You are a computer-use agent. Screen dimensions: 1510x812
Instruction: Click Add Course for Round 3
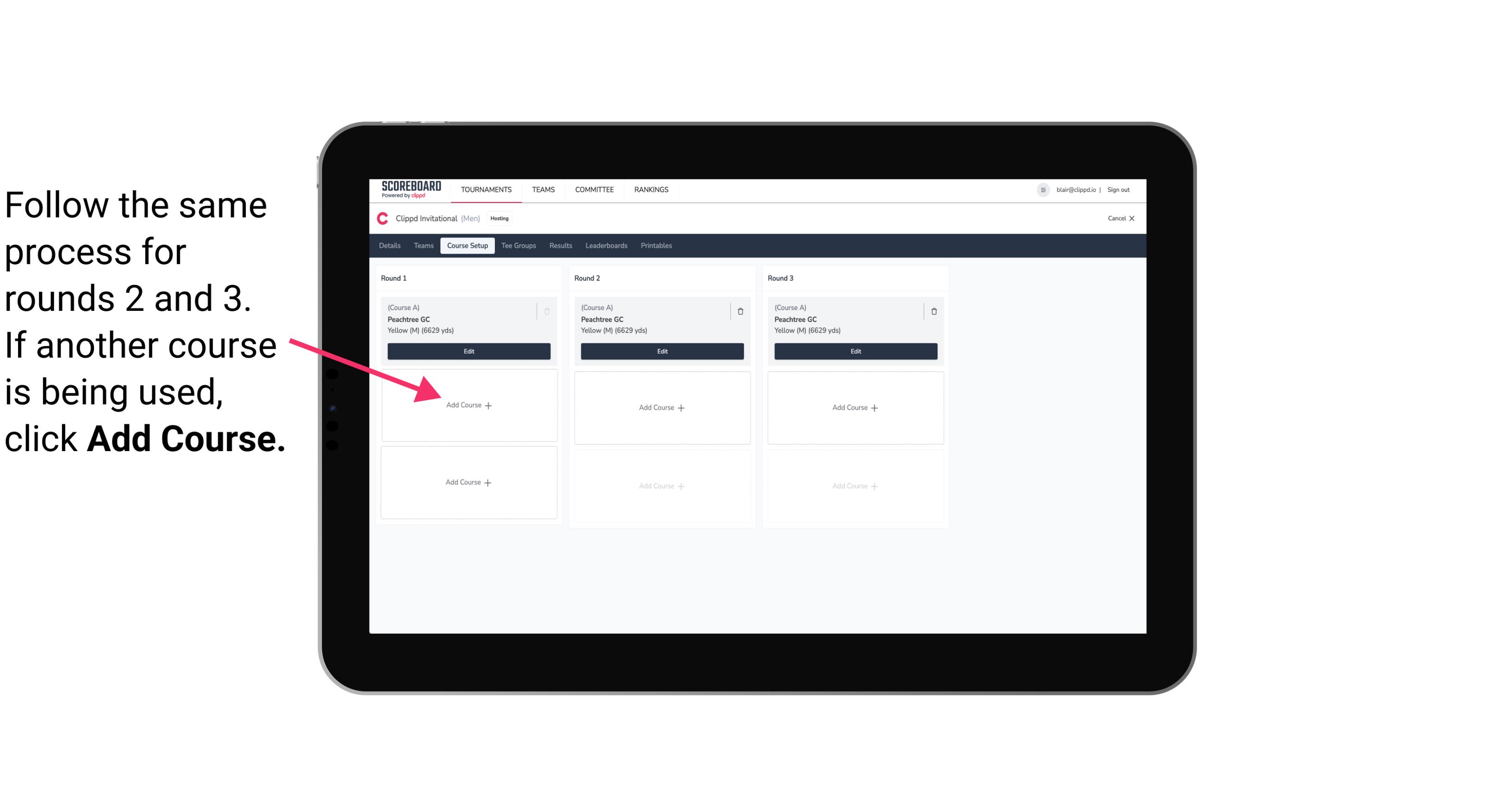854,407
